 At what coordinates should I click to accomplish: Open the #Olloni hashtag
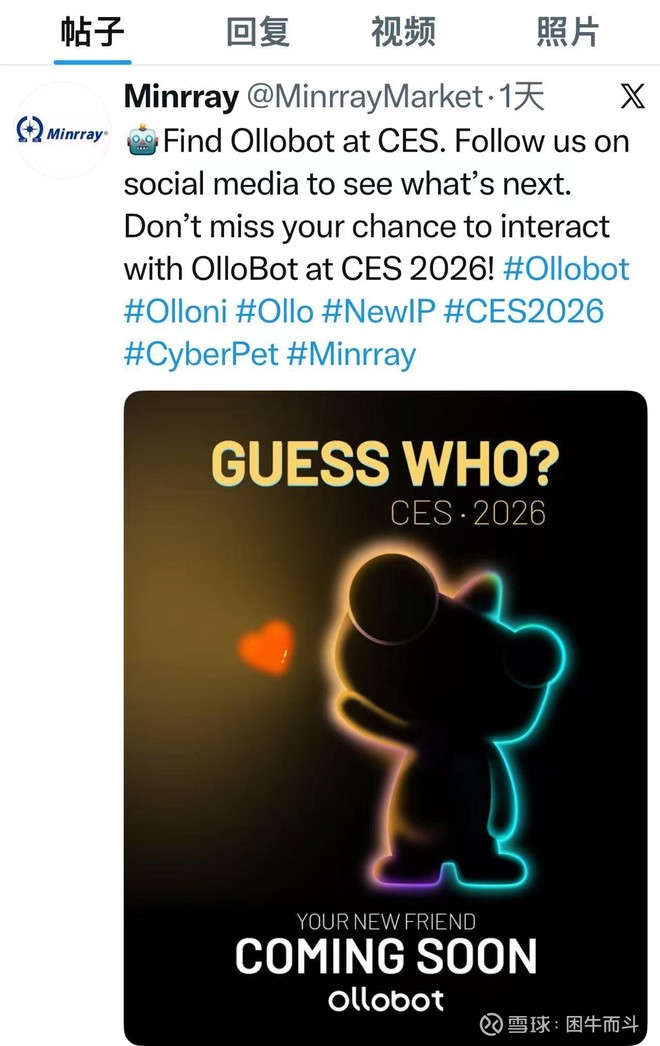click(x=176, y=311)
